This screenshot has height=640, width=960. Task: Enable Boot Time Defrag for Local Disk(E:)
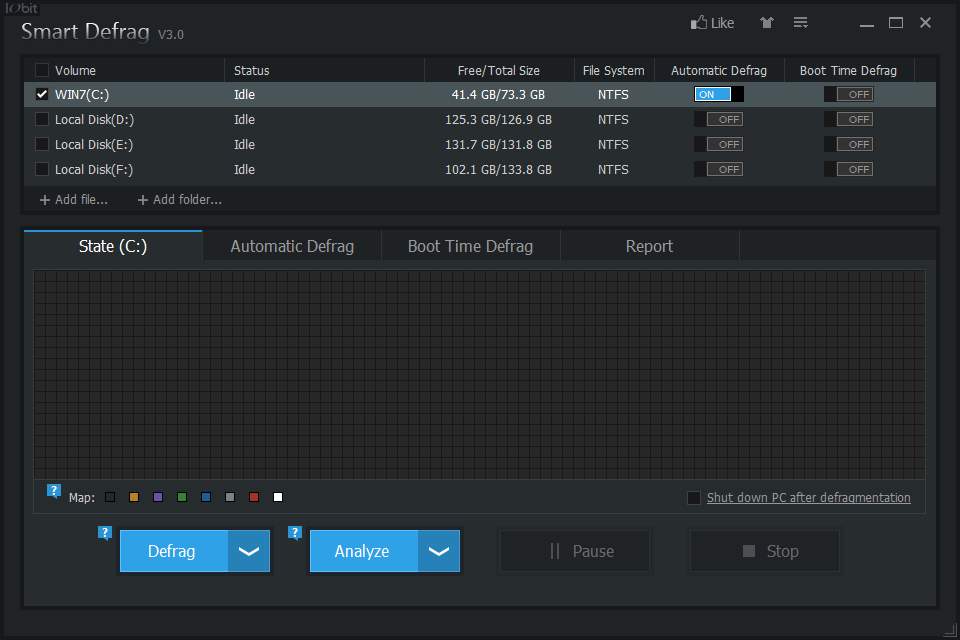[x=849, y=145]
